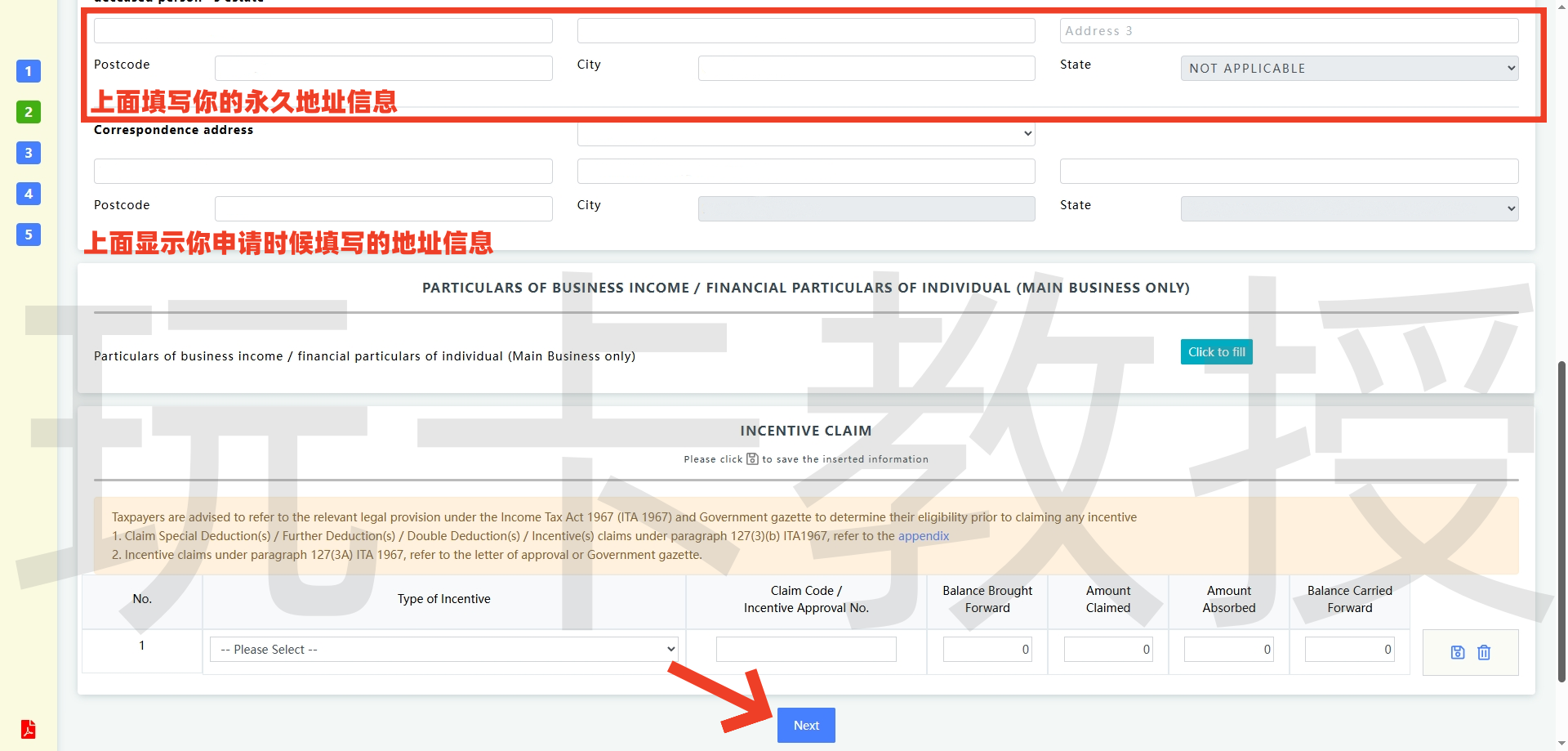Click the correspondence City field
This screenshot has height=751, width=1568.
coord(866,208)
